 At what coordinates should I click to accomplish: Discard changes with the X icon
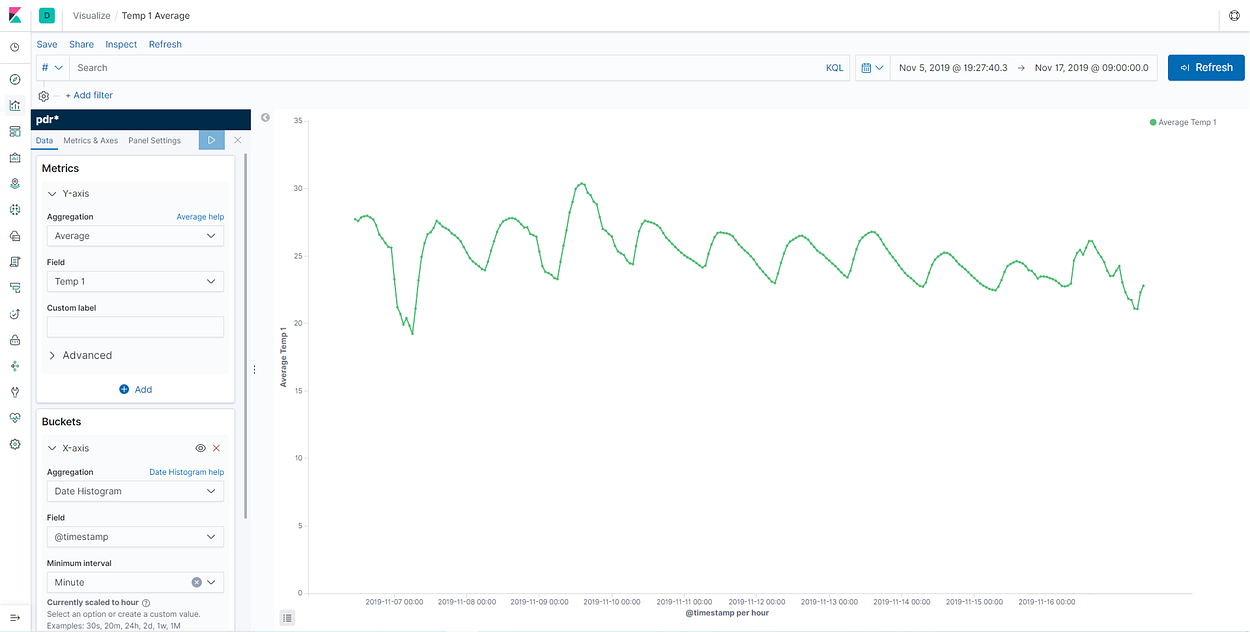[237, 140]
